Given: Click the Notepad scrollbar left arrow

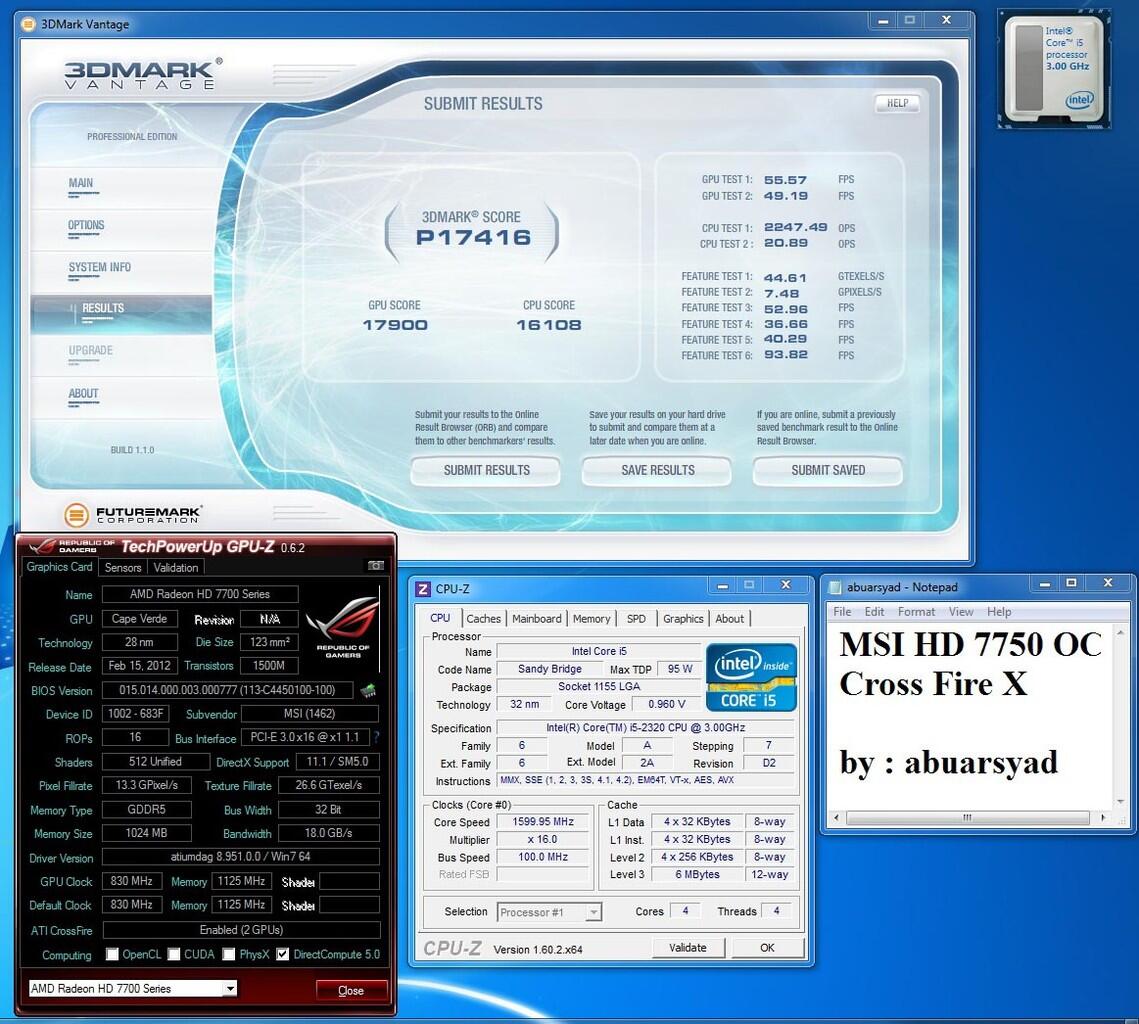Looking at the screenshot, I should pyautogui.click(x=836, y=818).
